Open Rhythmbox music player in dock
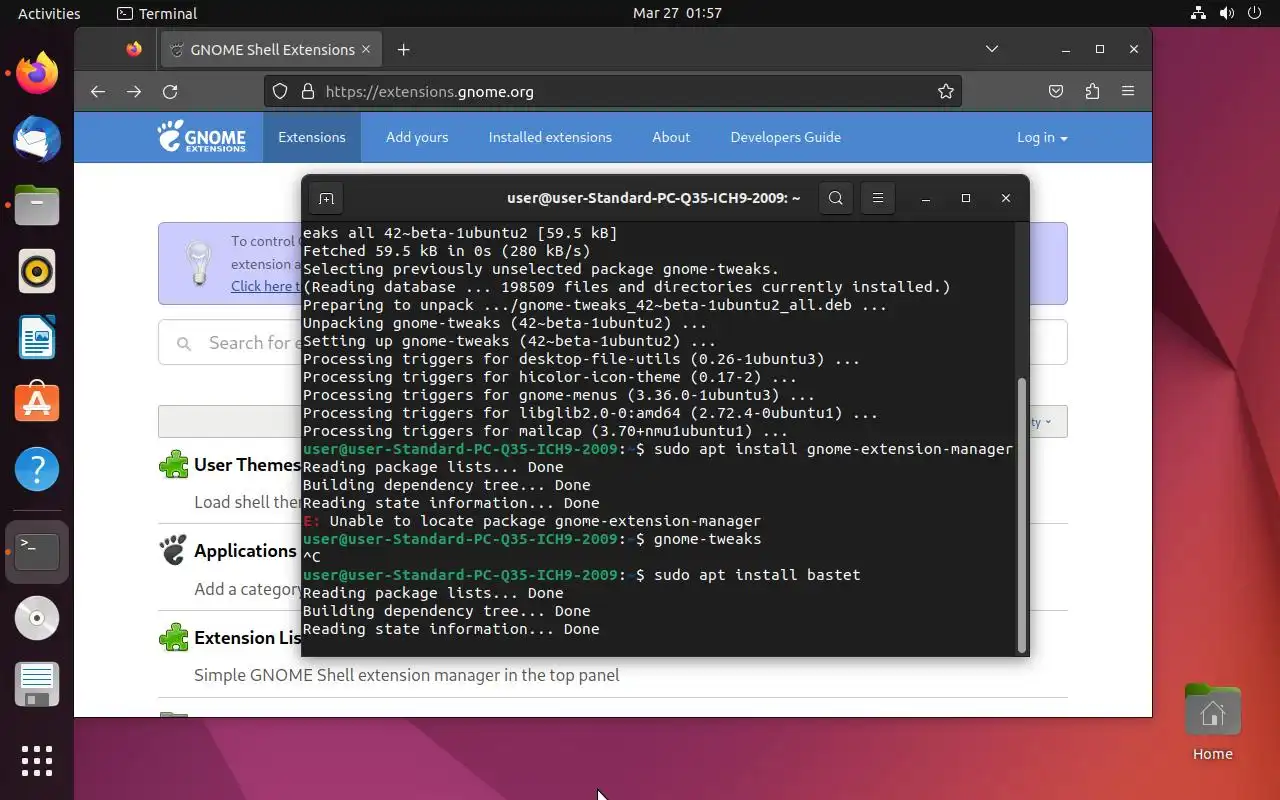Viewport: 1280px width, 800px height. 37,271
